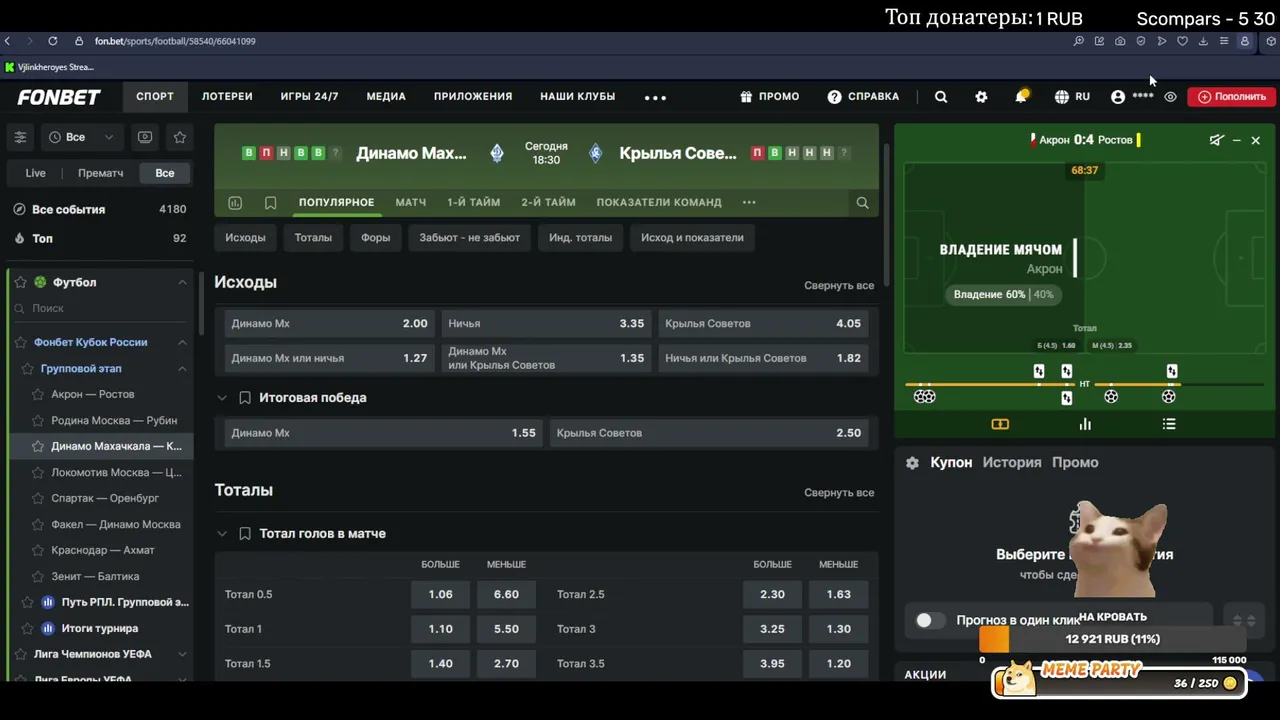The height and width of the screenshot is (720, 1280).
Task: Collapse the Футбол section chevron
Action: point(182,283)
